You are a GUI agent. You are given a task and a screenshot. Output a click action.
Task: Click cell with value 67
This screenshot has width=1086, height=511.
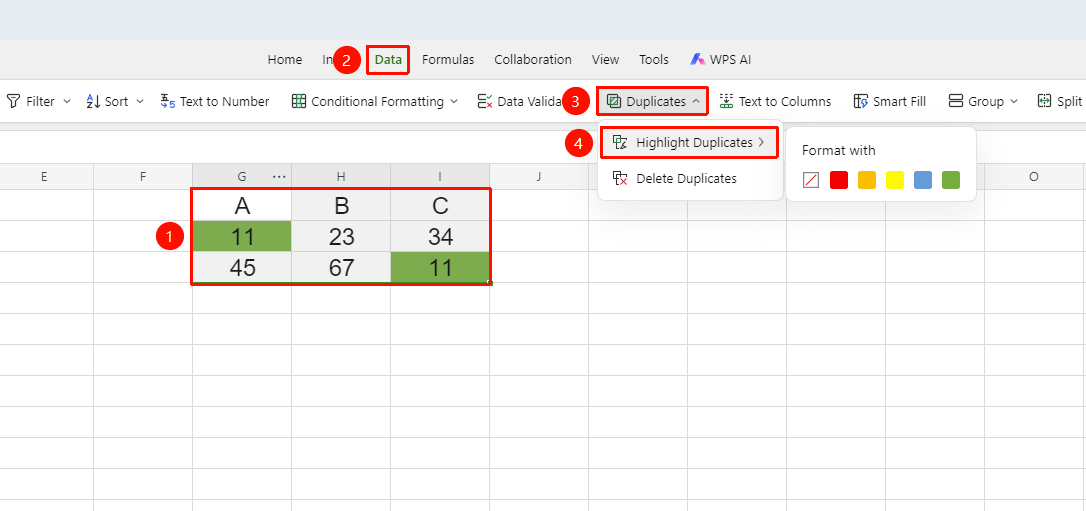[x=341, y=267]
